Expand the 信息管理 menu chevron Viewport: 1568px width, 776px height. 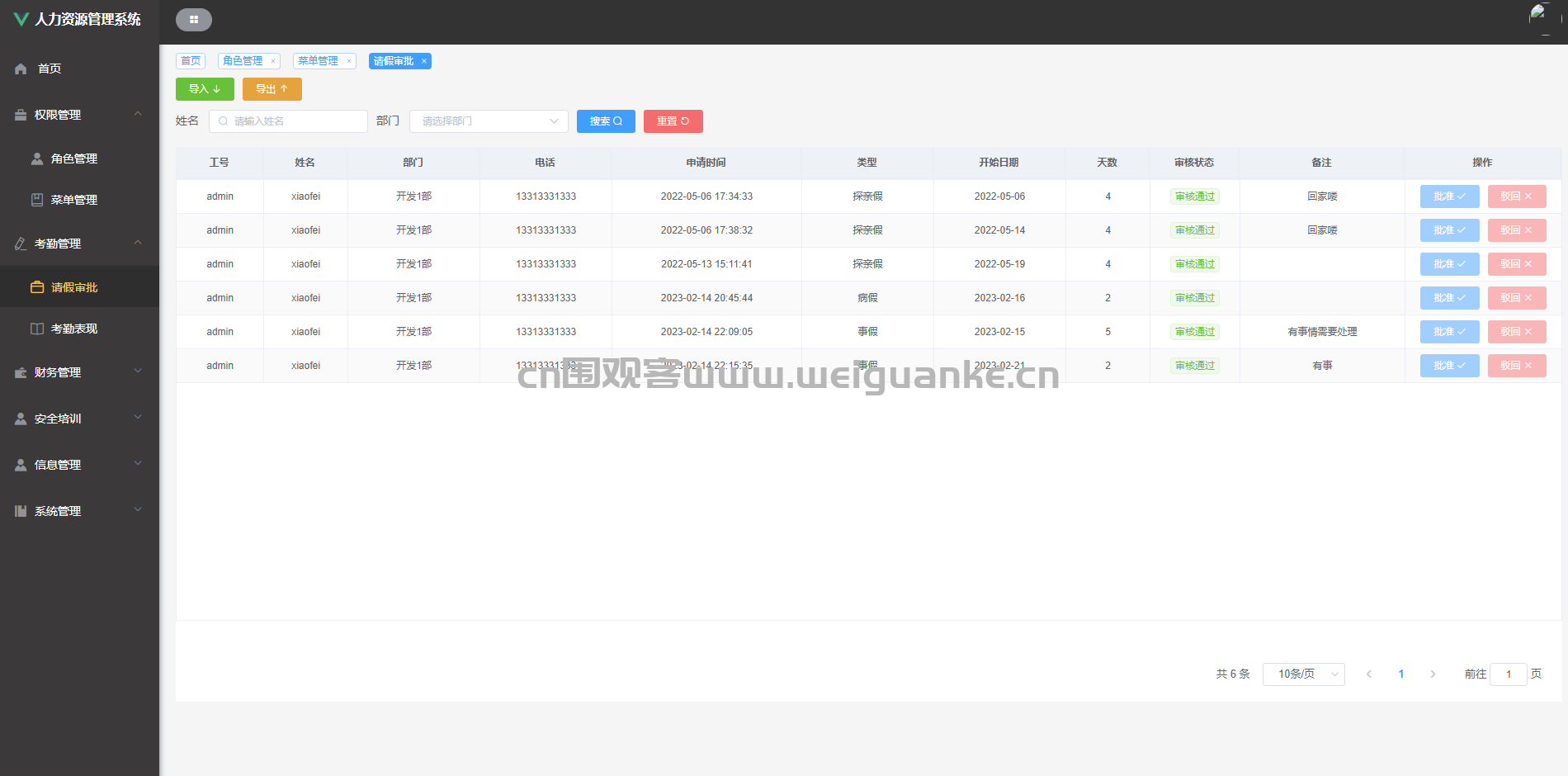pos(138,464)
